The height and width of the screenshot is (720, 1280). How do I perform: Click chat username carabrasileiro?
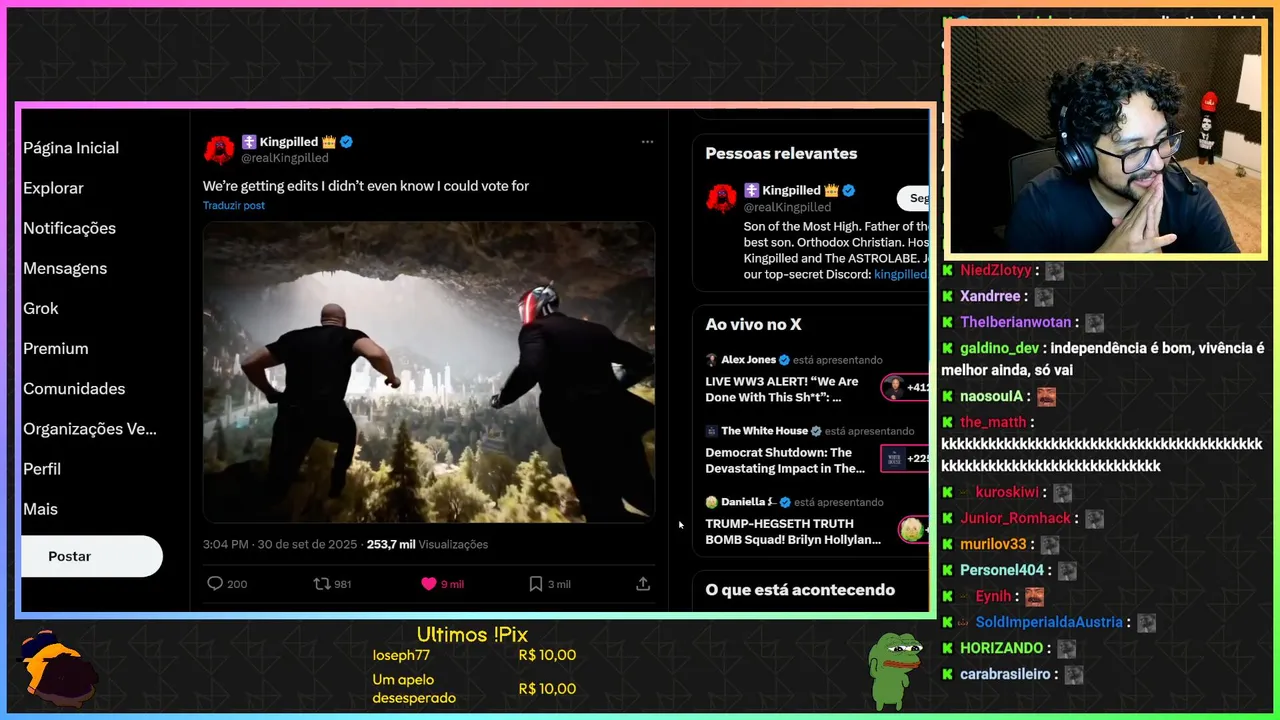tap(1005, 674)
